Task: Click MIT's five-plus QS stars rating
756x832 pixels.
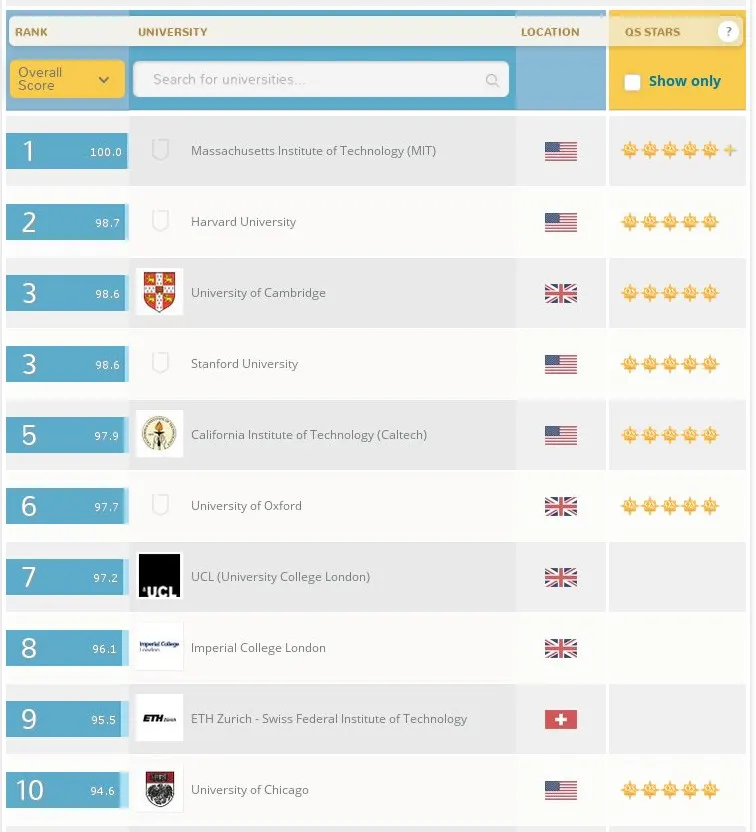Action: [678, 151]
